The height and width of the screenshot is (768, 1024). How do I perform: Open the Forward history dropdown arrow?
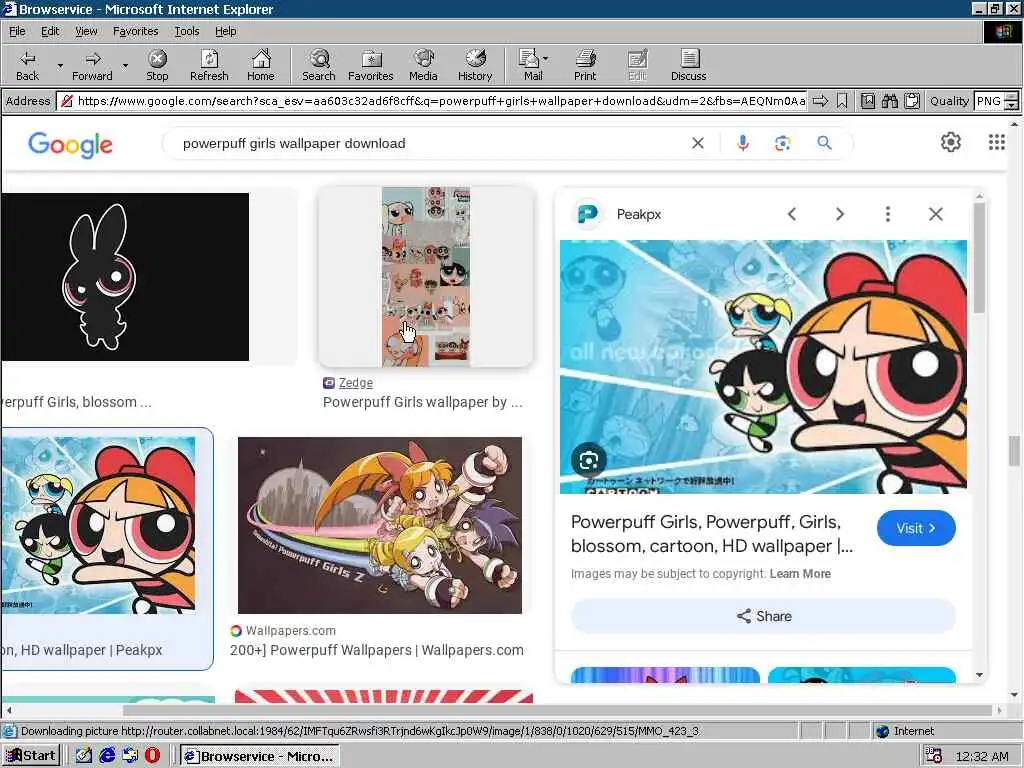point(125,65)
